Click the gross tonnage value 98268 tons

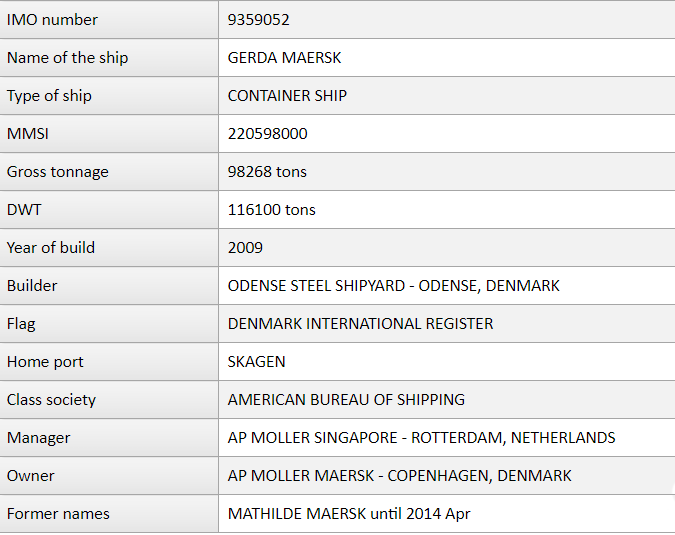pyautogui.click(x=267, y=172)
